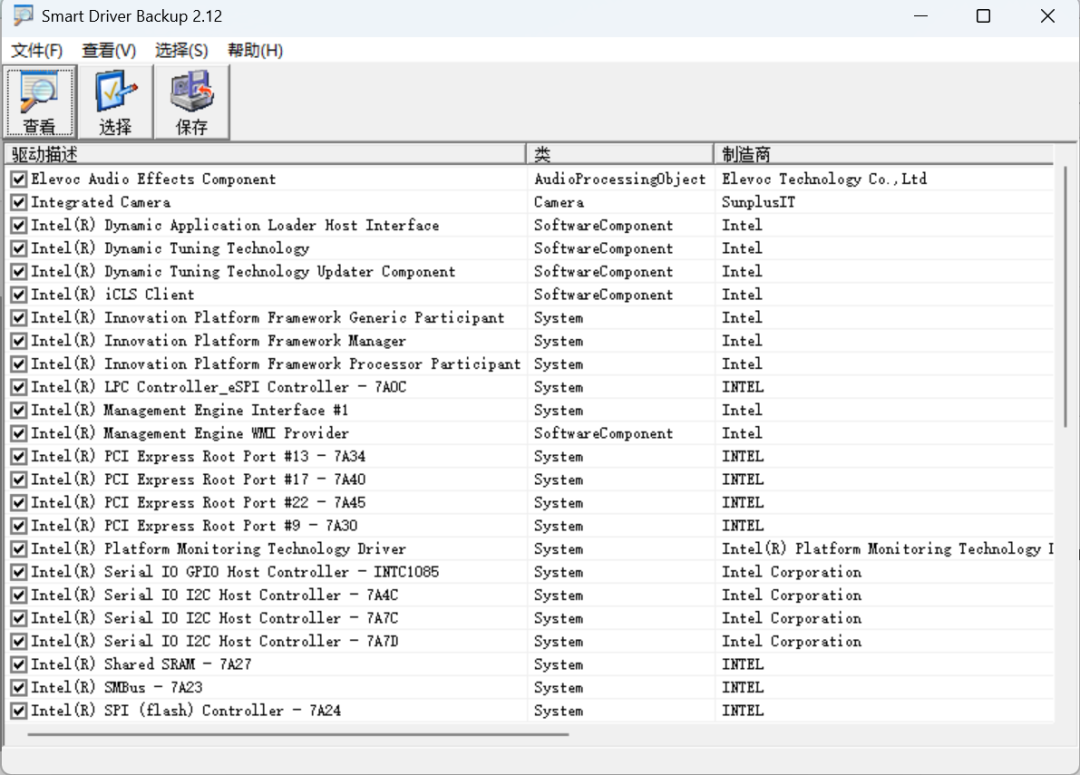
Task: Click the Smart Driver Backup title bar app icon
Action: [23, 15]
